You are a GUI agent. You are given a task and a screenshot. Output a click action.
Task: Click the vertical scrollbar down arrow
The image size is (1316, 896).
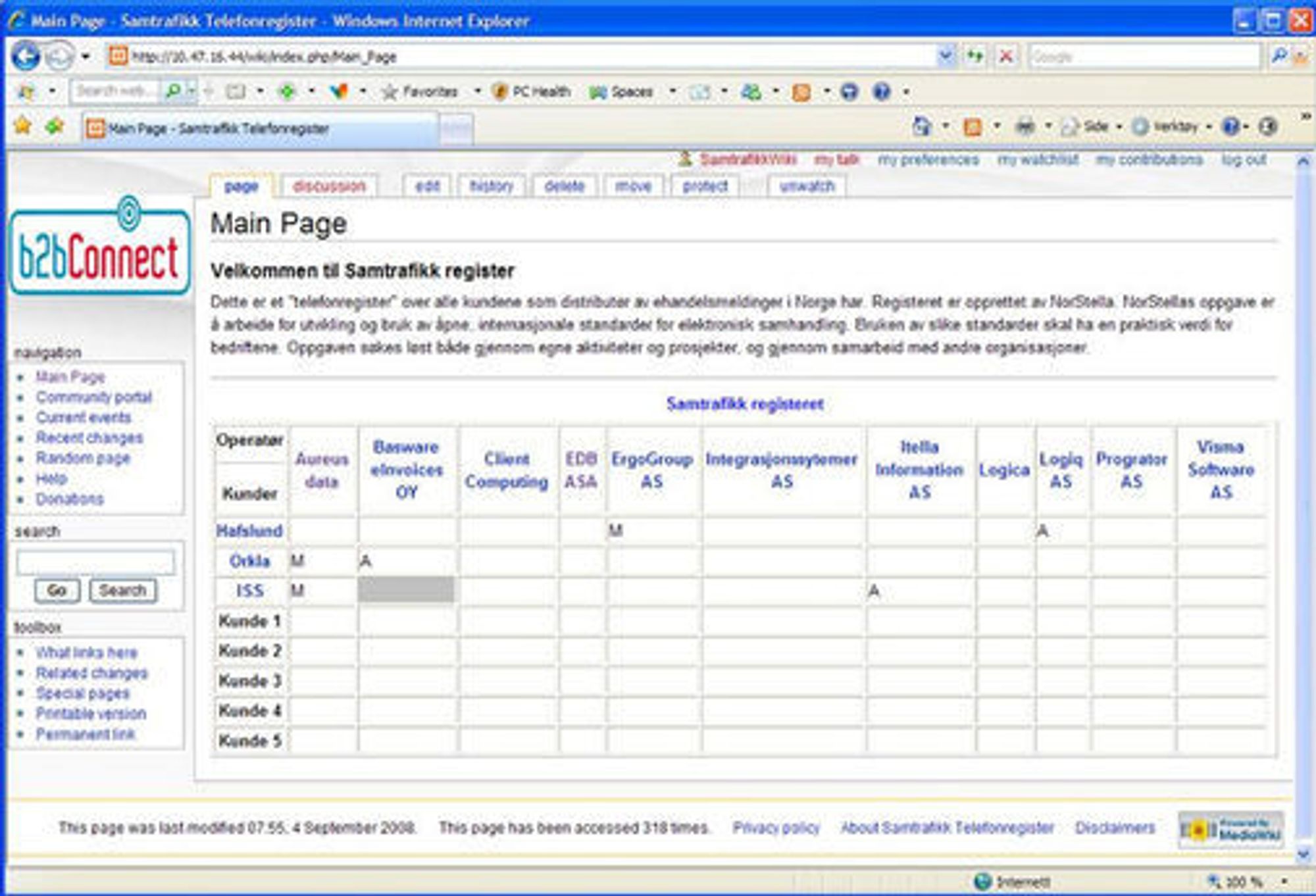pyautogui.click(x=1302, y=855)
